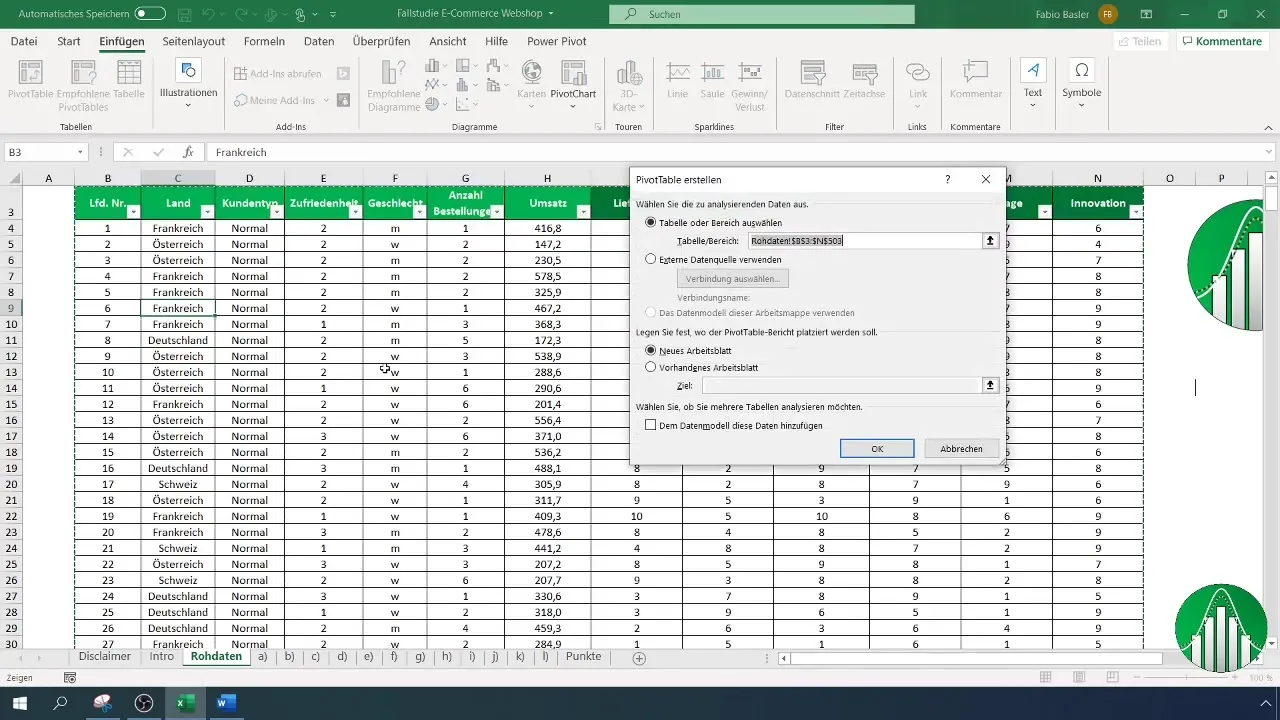The width and height of the screenshot is (1280, 720).
Task: Open the Kundentyp column filter dropdown
Action: pyautogui.click(x=276, y=212)
